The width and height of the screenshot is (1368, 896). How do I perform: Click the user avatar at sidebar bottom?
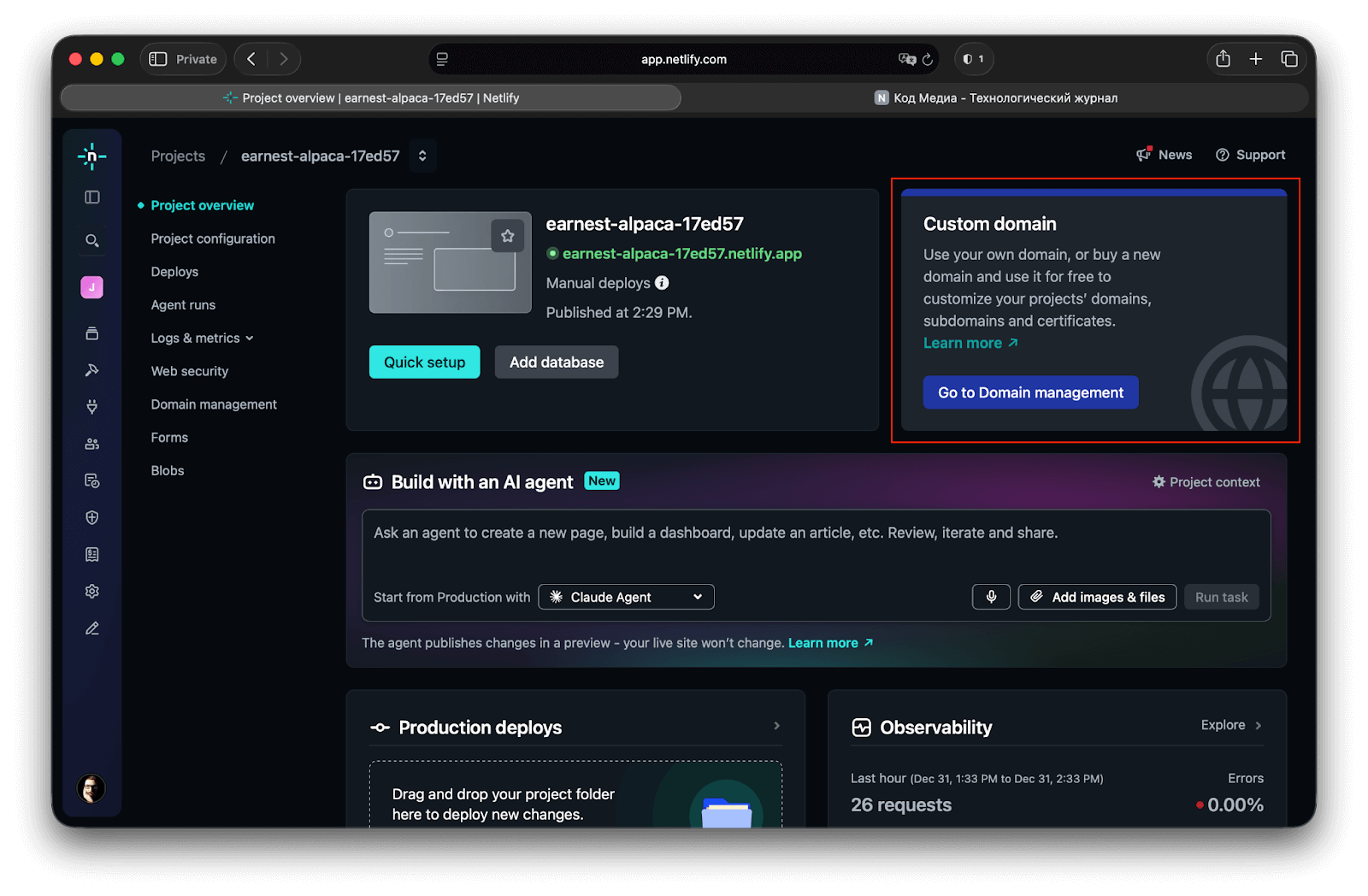[x=91, y=788]
